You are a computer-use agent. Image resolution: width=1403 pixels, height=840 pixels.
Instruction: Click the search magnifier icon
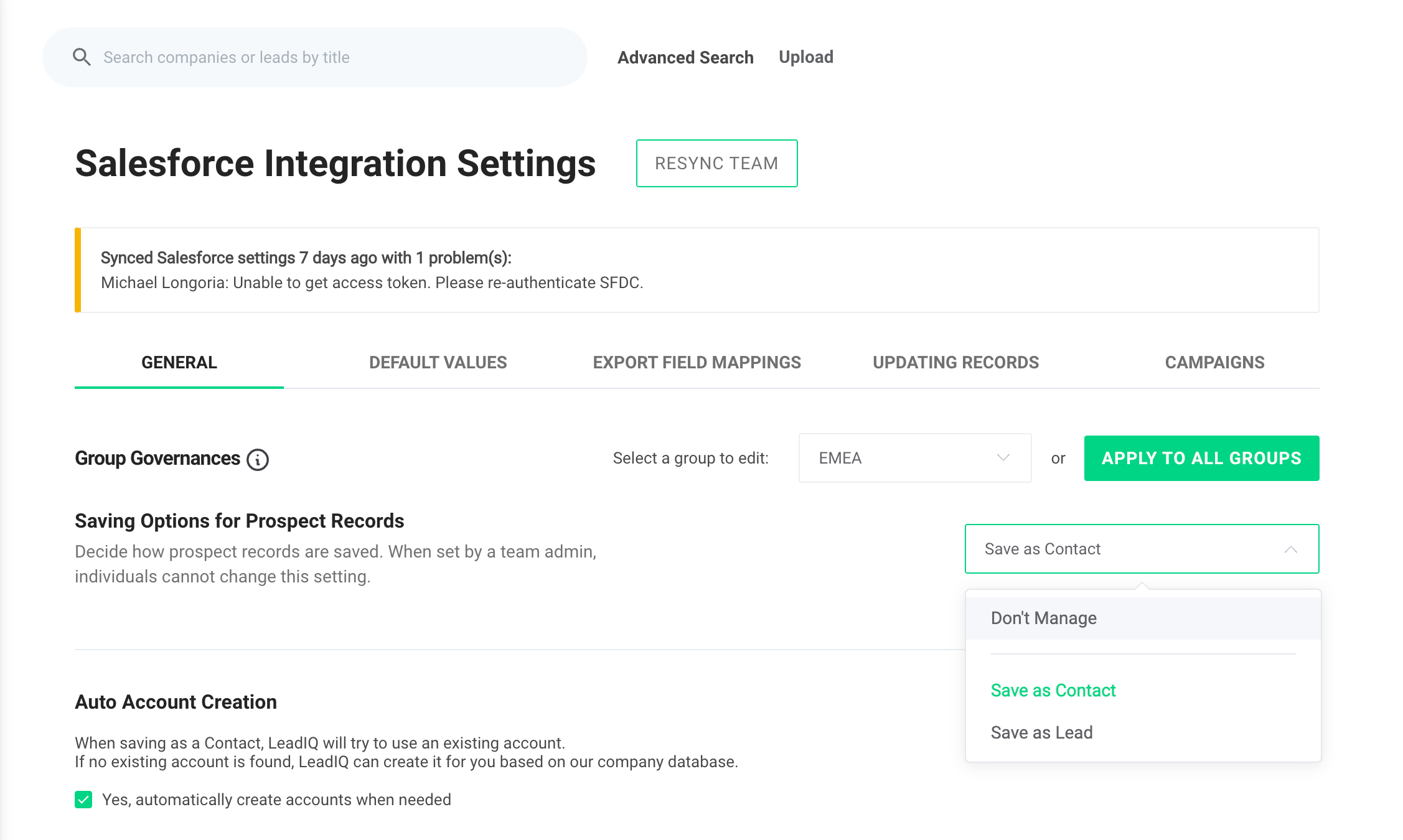tap(82, 57)
